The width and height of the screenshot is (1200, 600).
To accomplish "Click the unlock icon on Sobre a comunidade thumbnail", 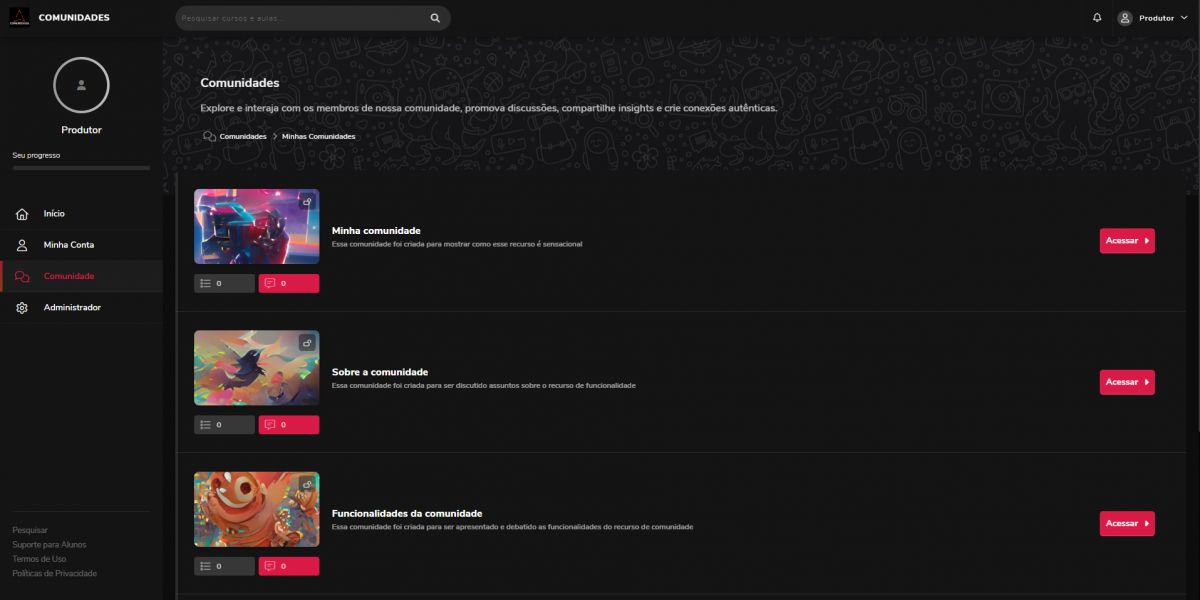I will pos(307,343).
